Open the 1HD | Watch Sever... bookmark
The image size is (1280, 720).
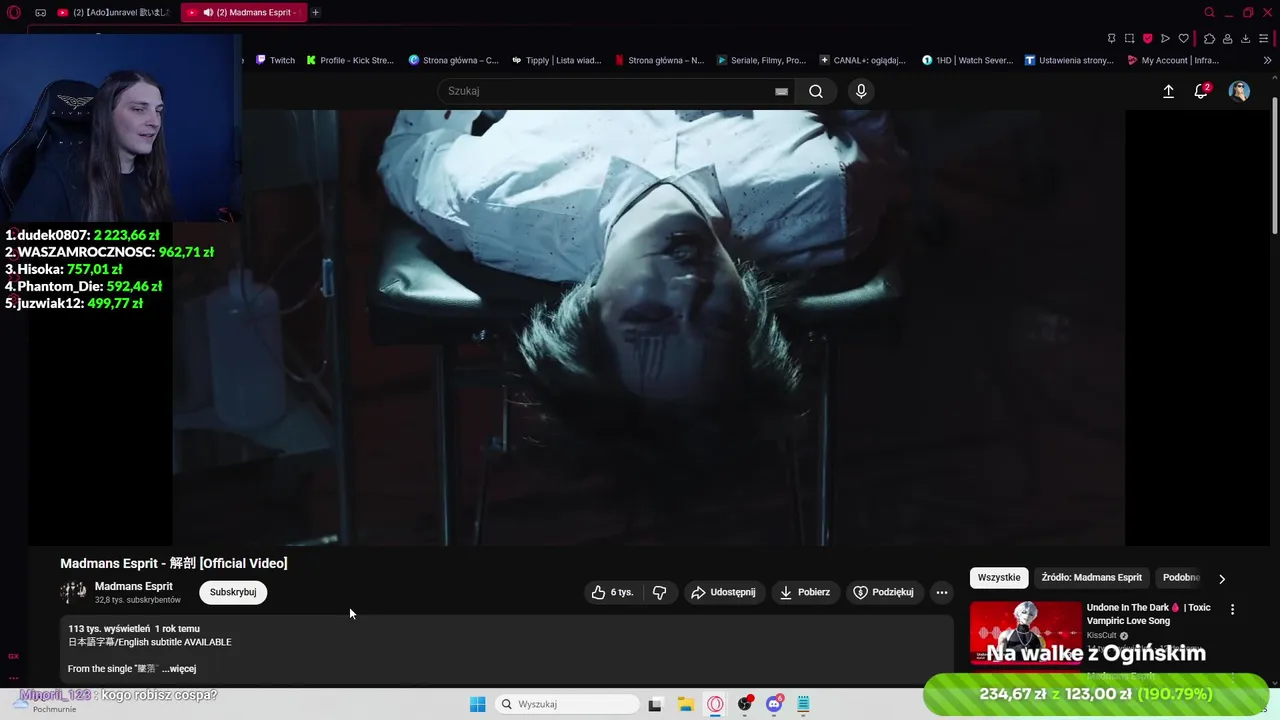click(x=967, y=60)
